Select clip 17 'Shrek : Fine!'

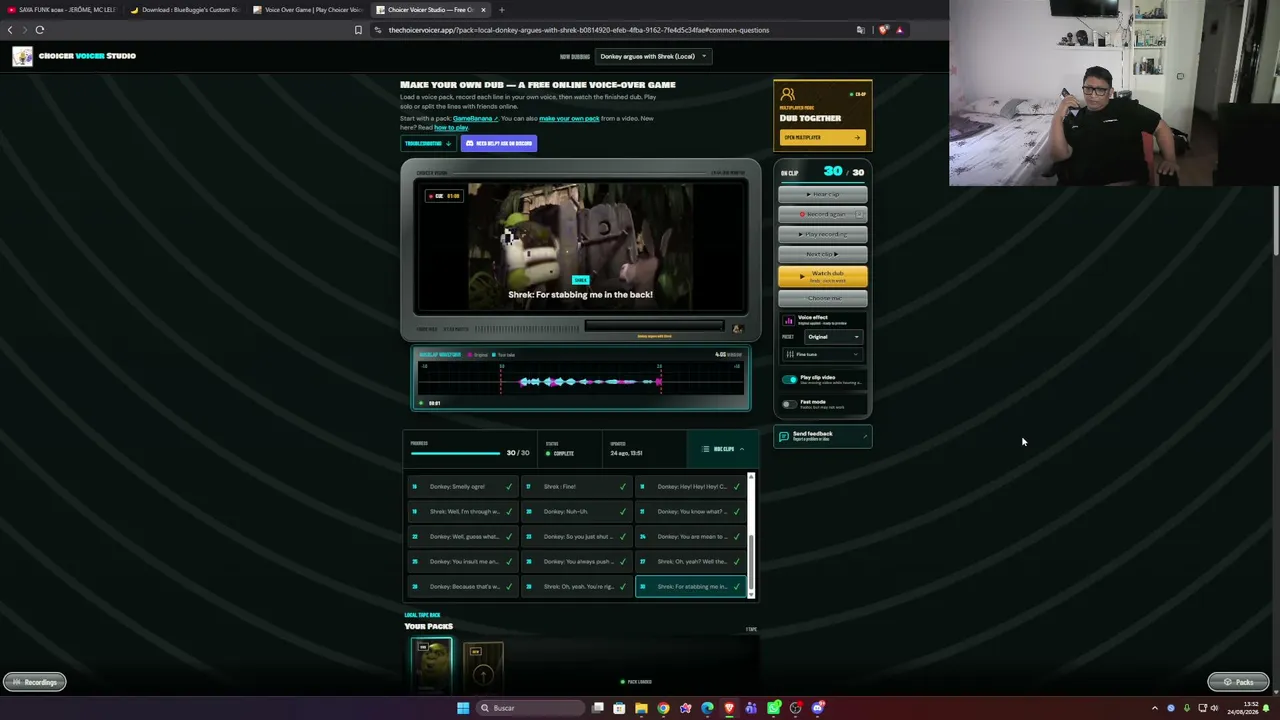click(578, 487)
